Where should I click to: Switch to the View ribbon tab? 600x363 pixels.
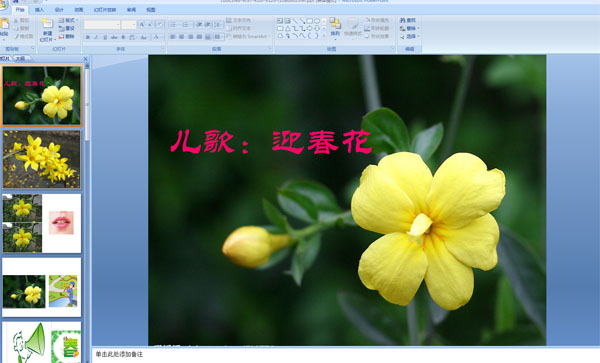(x=151, y=10)
